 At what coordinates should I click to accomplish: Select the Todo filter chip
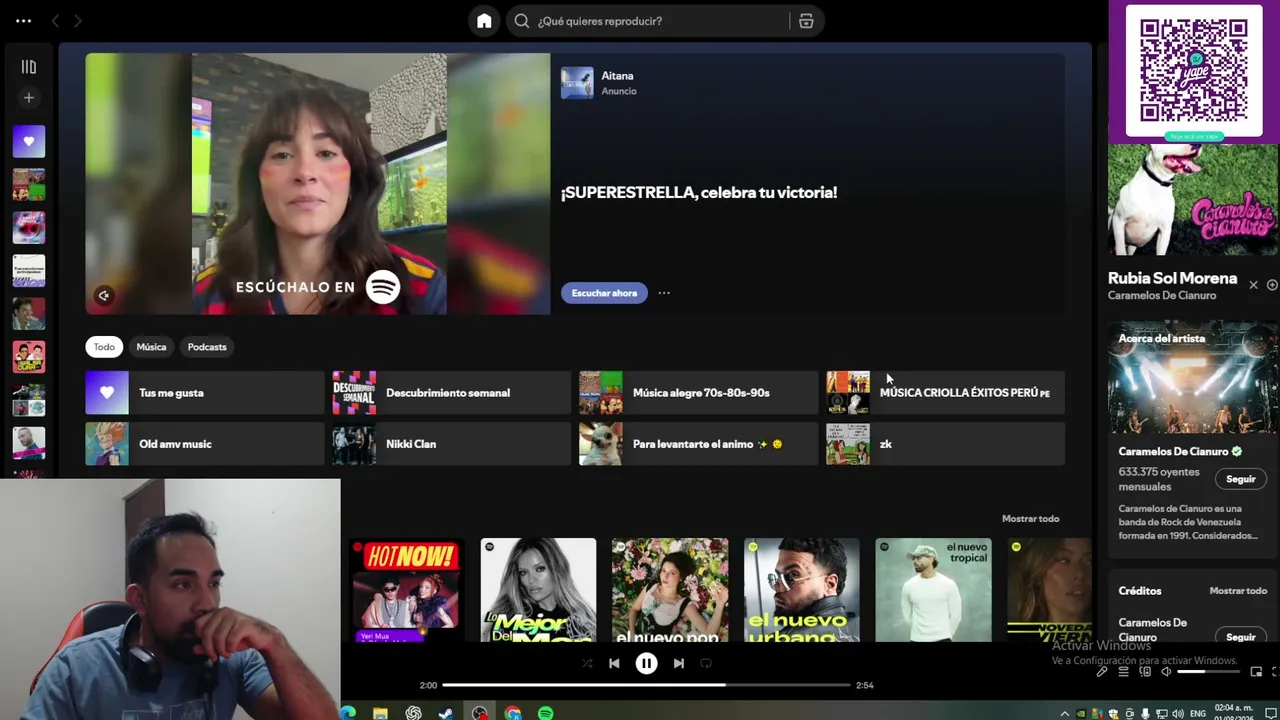pos(104,347)
